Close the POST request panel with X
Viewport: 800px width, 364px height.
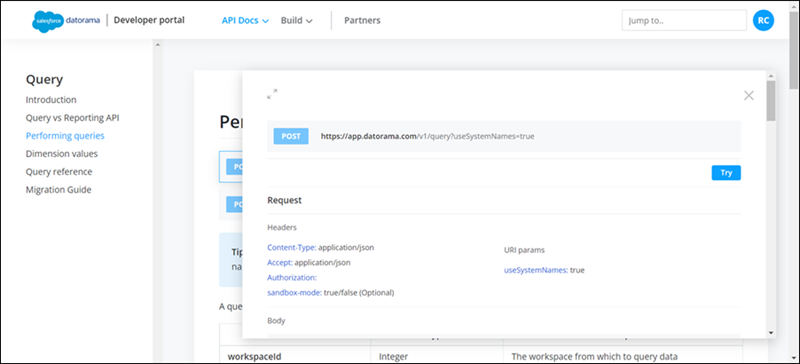pos(748,95)
